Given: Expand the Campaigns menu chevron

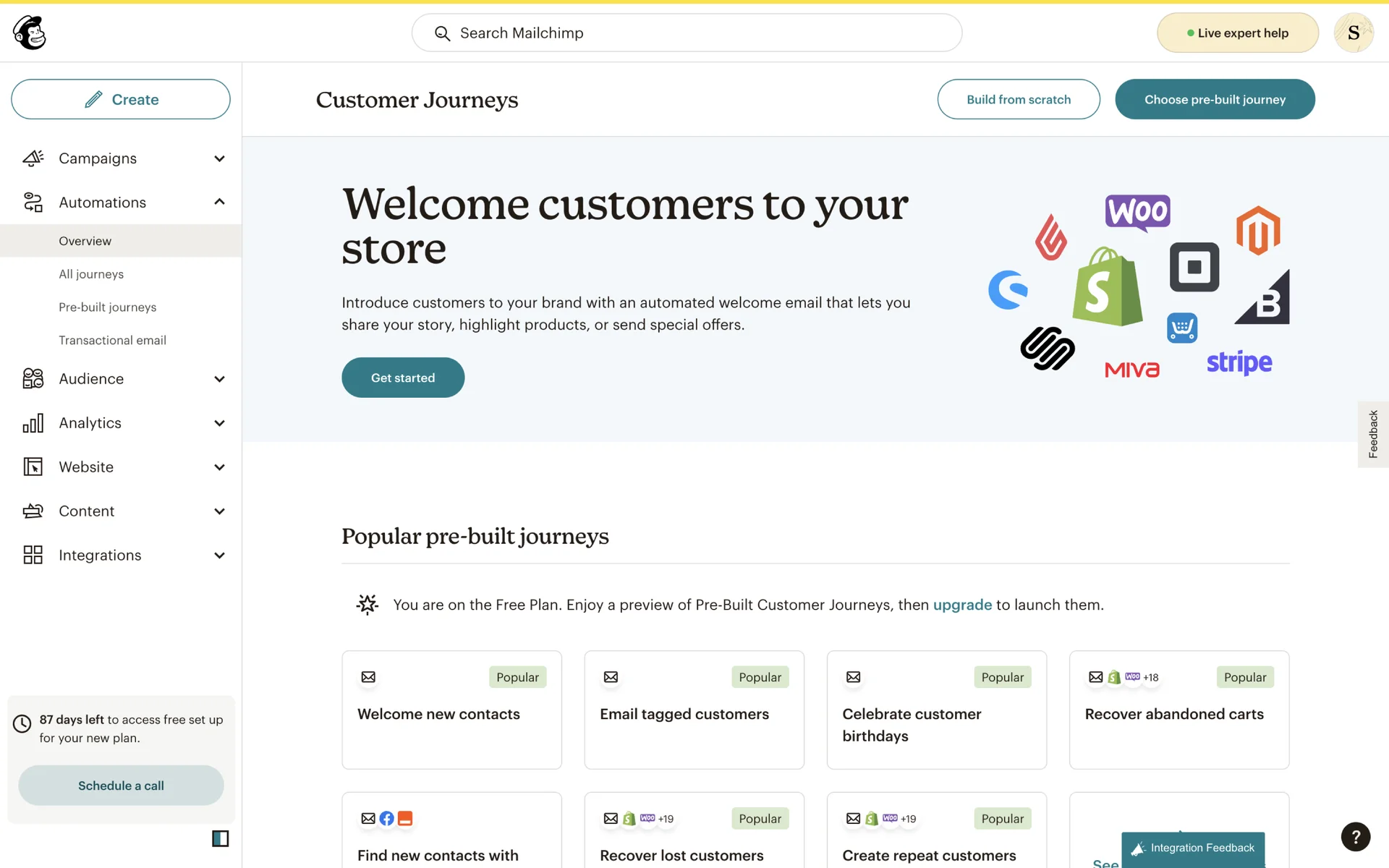Looking at the screenshot, I should click(x=219, y=158).
